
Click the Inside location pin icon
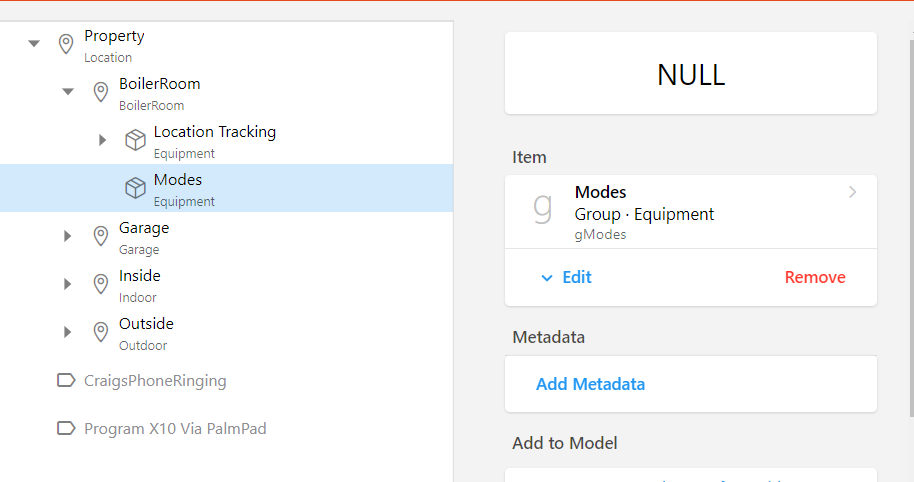101,284
